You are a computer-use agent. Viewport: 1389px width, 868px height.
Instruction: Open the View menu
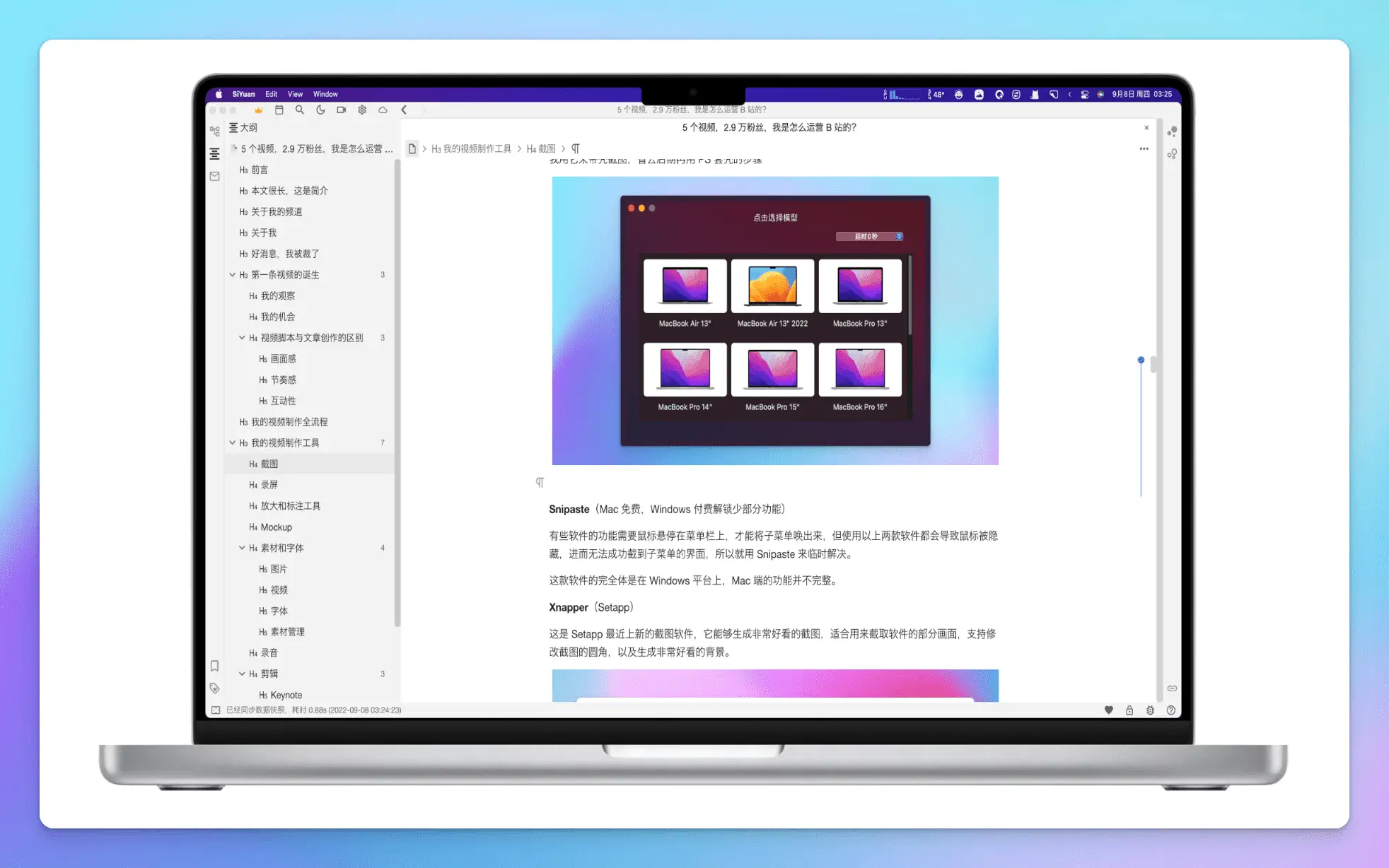coord(295,94)
